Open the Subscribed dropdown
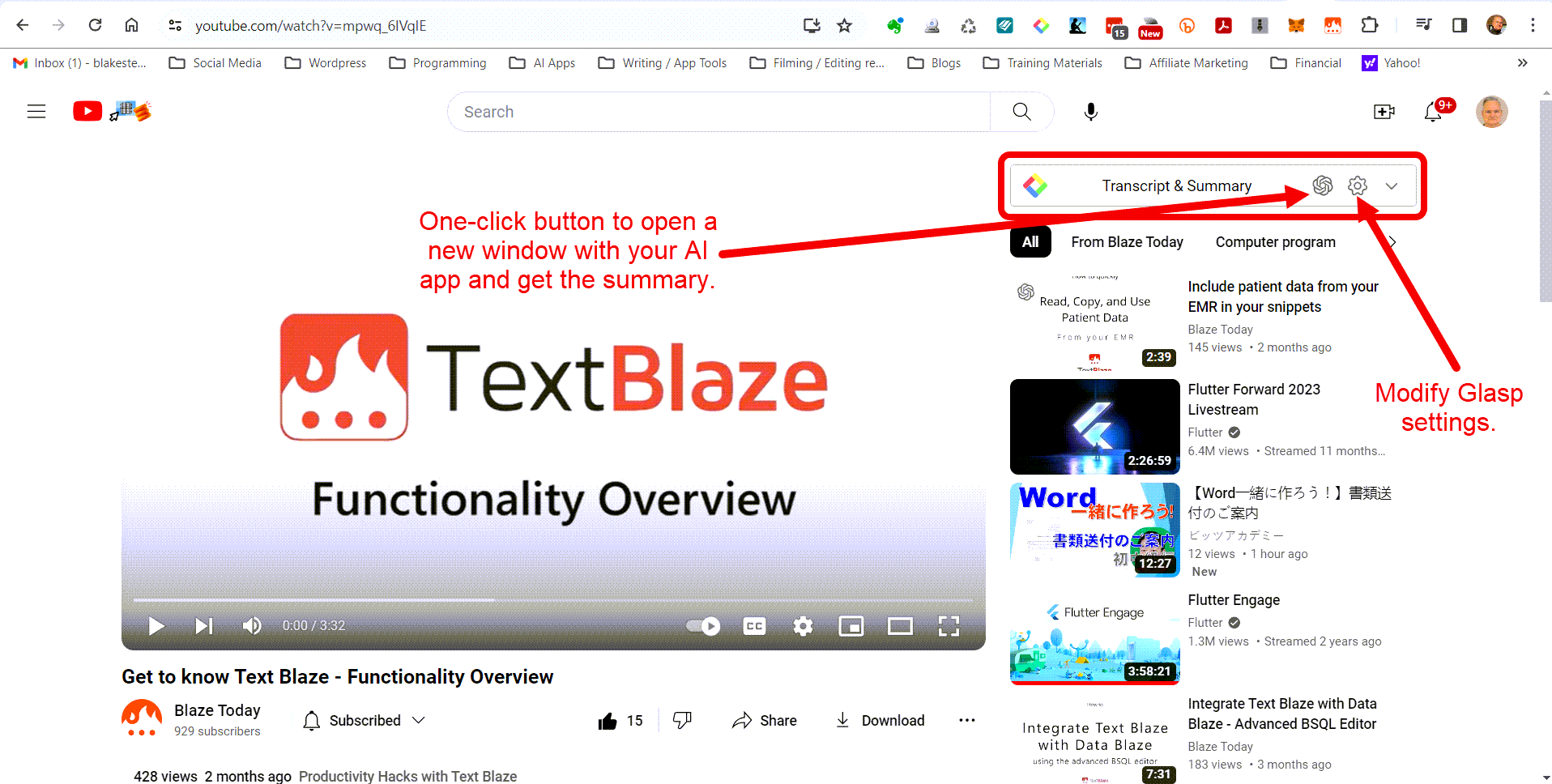The image size is (1552, 784). [x=363, y=720]
